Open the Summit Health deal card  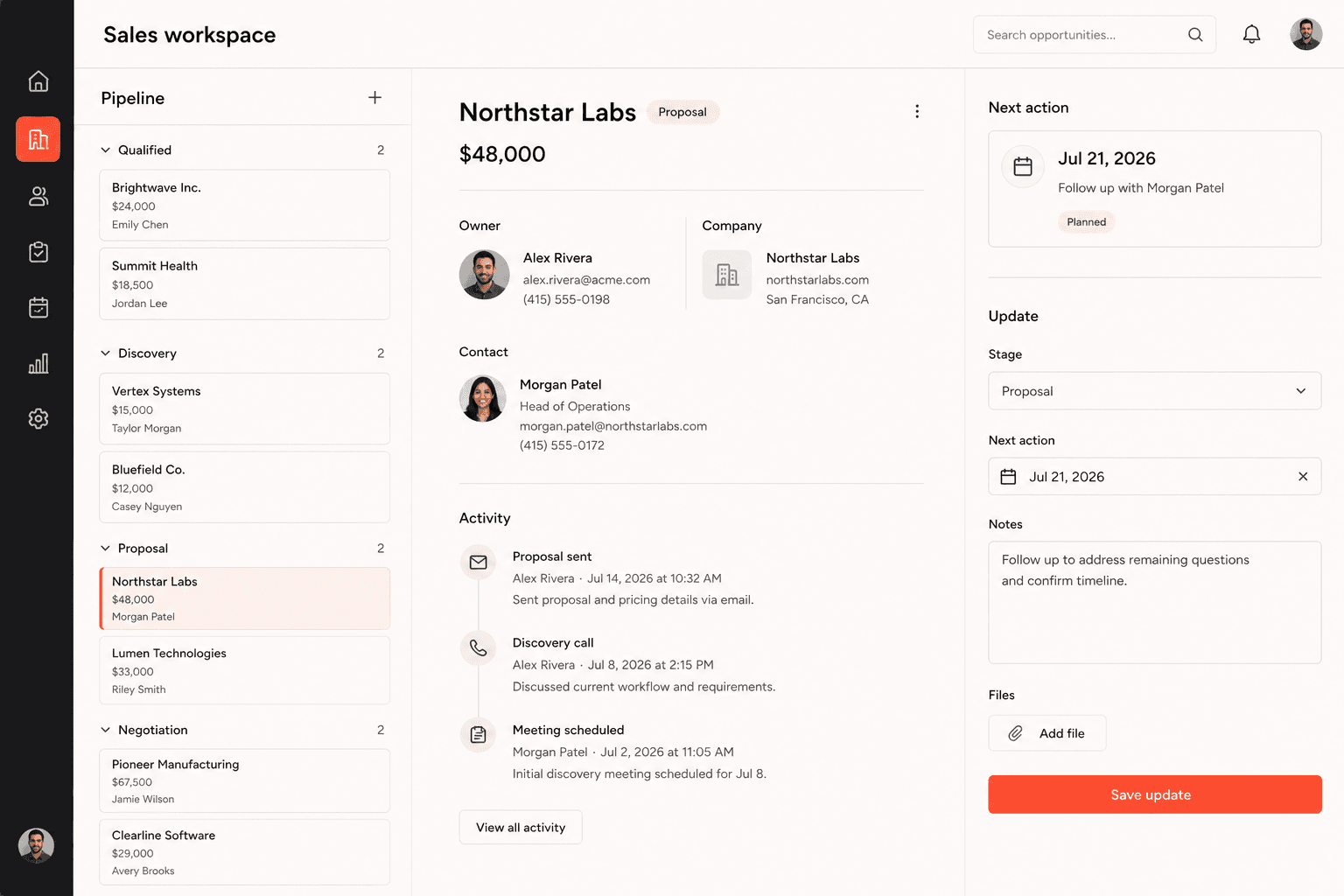(x=244, y=284)
